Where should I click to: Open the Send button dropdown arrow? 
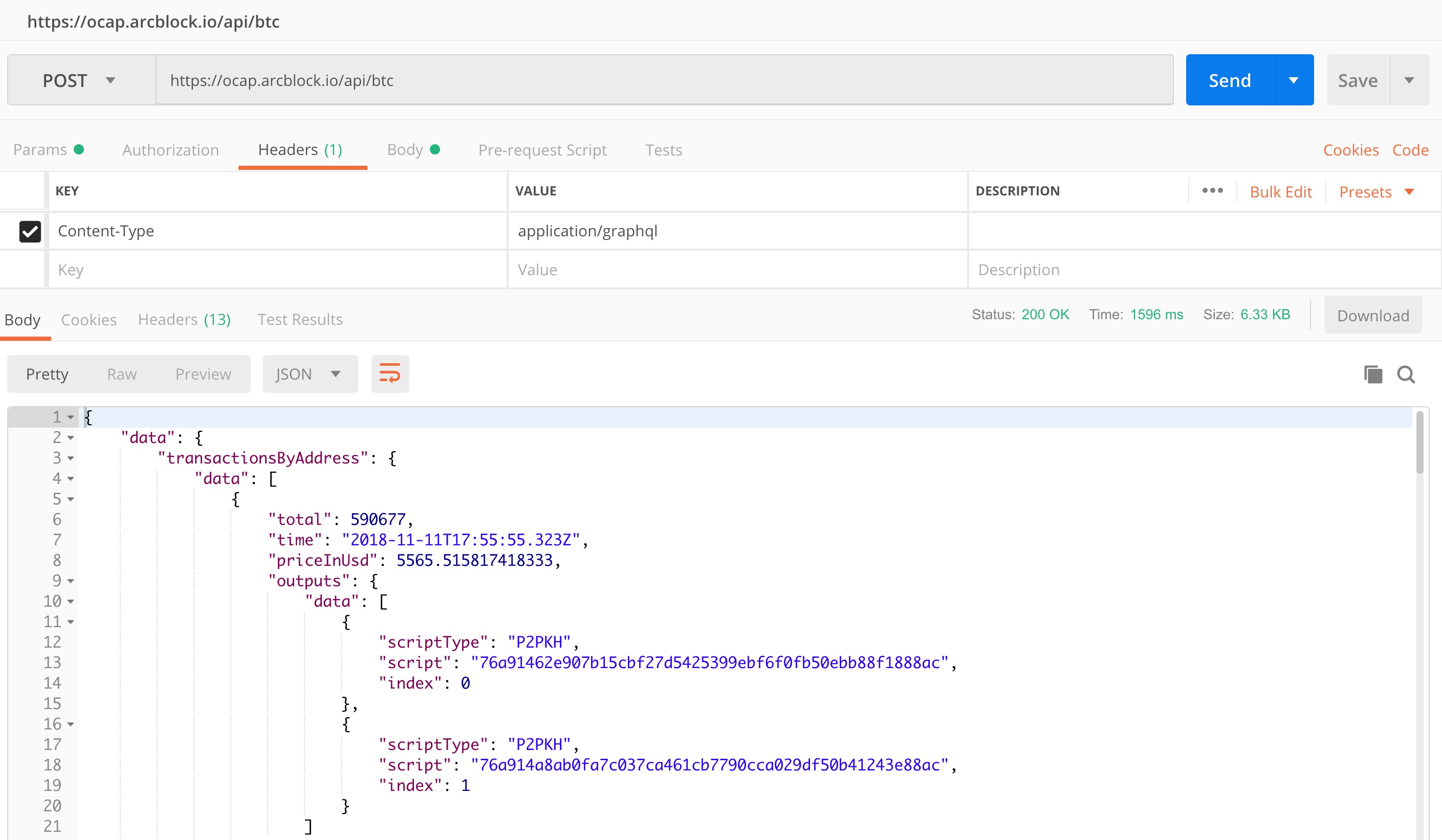pyautogui.click(x=1294, y=80)
